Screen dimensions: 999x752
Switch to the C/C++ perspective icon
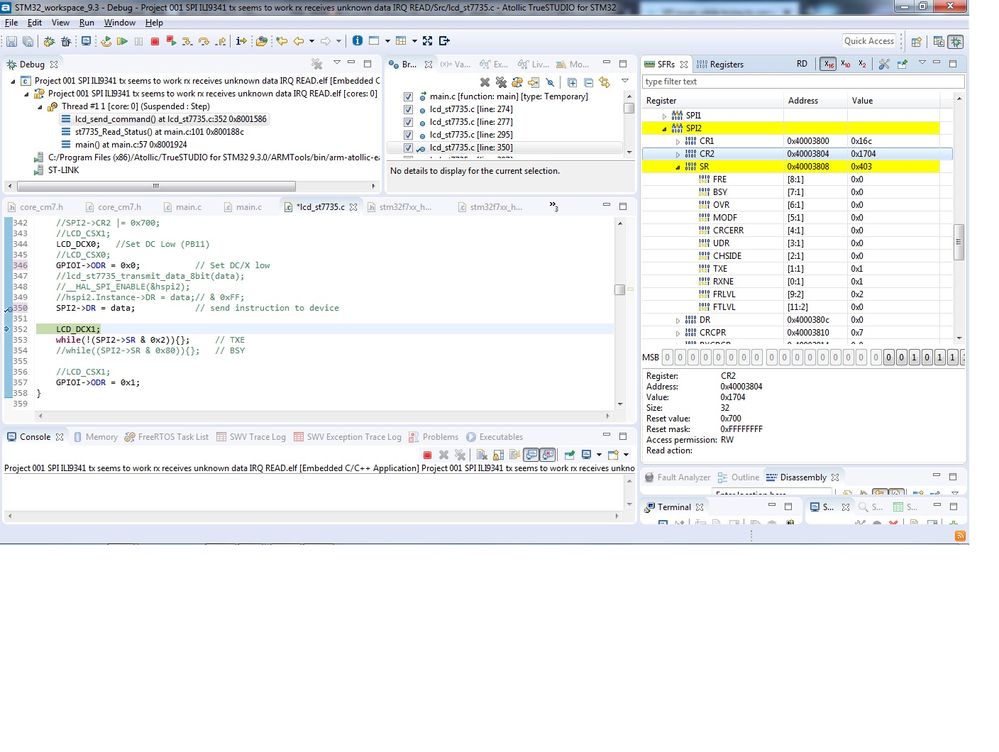(x=938, y=41)
